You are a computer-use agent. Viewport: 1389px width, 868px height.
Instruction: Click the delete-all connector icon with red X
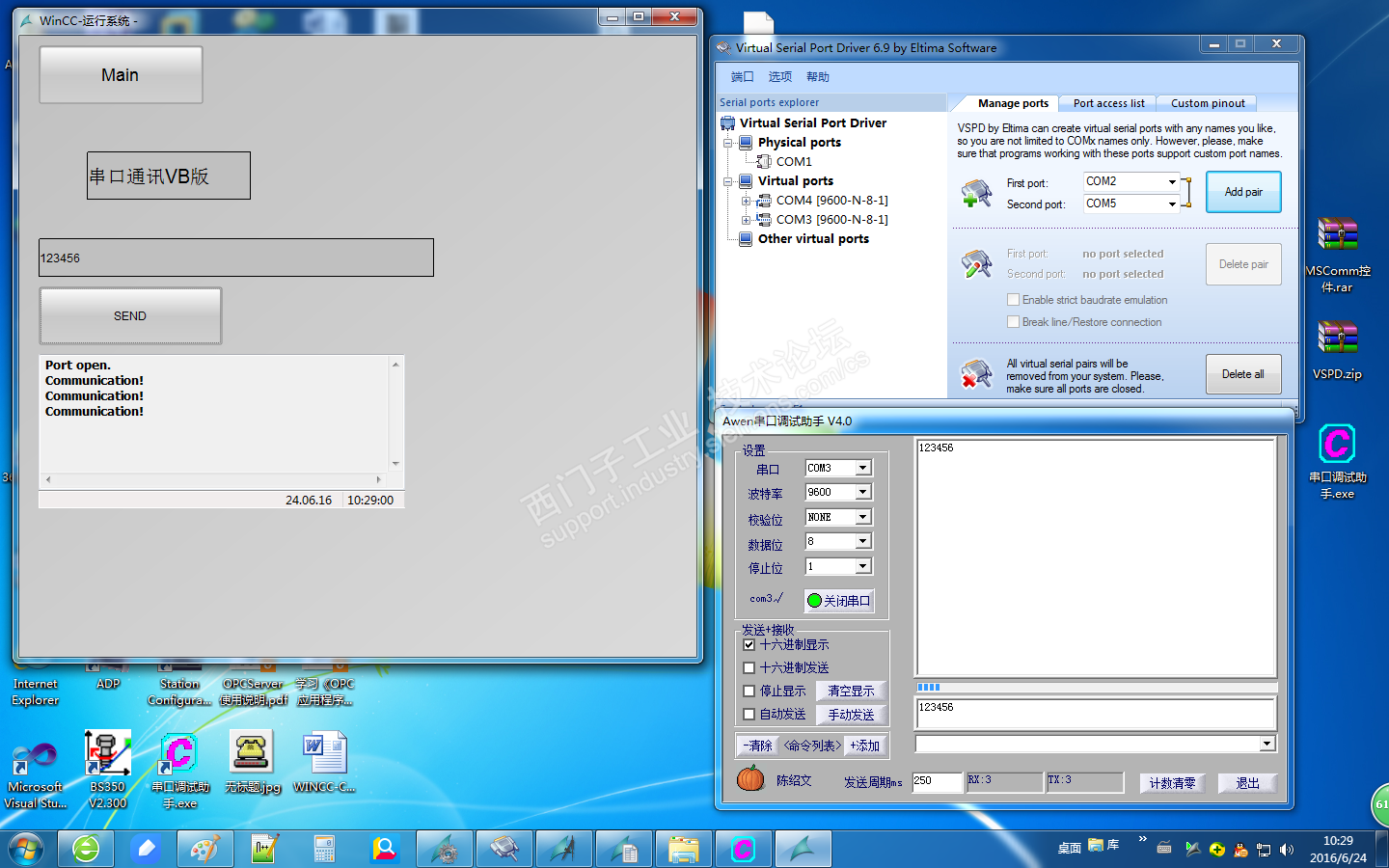pyautogui.click(x=976, y=374)
